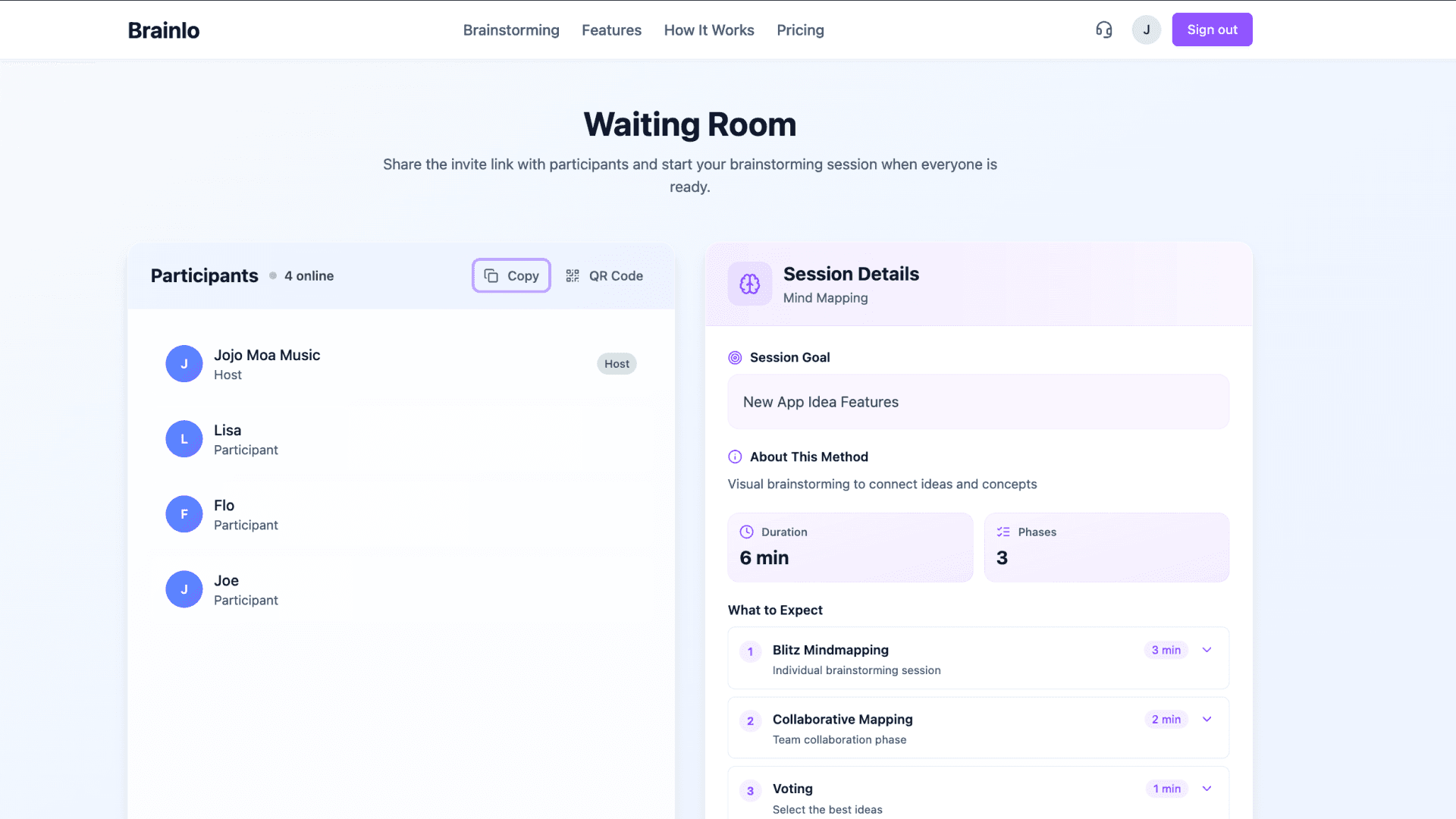Expand the Blitz Mindmapping phase details
Screen dimensions: 1456x819
1207,650
